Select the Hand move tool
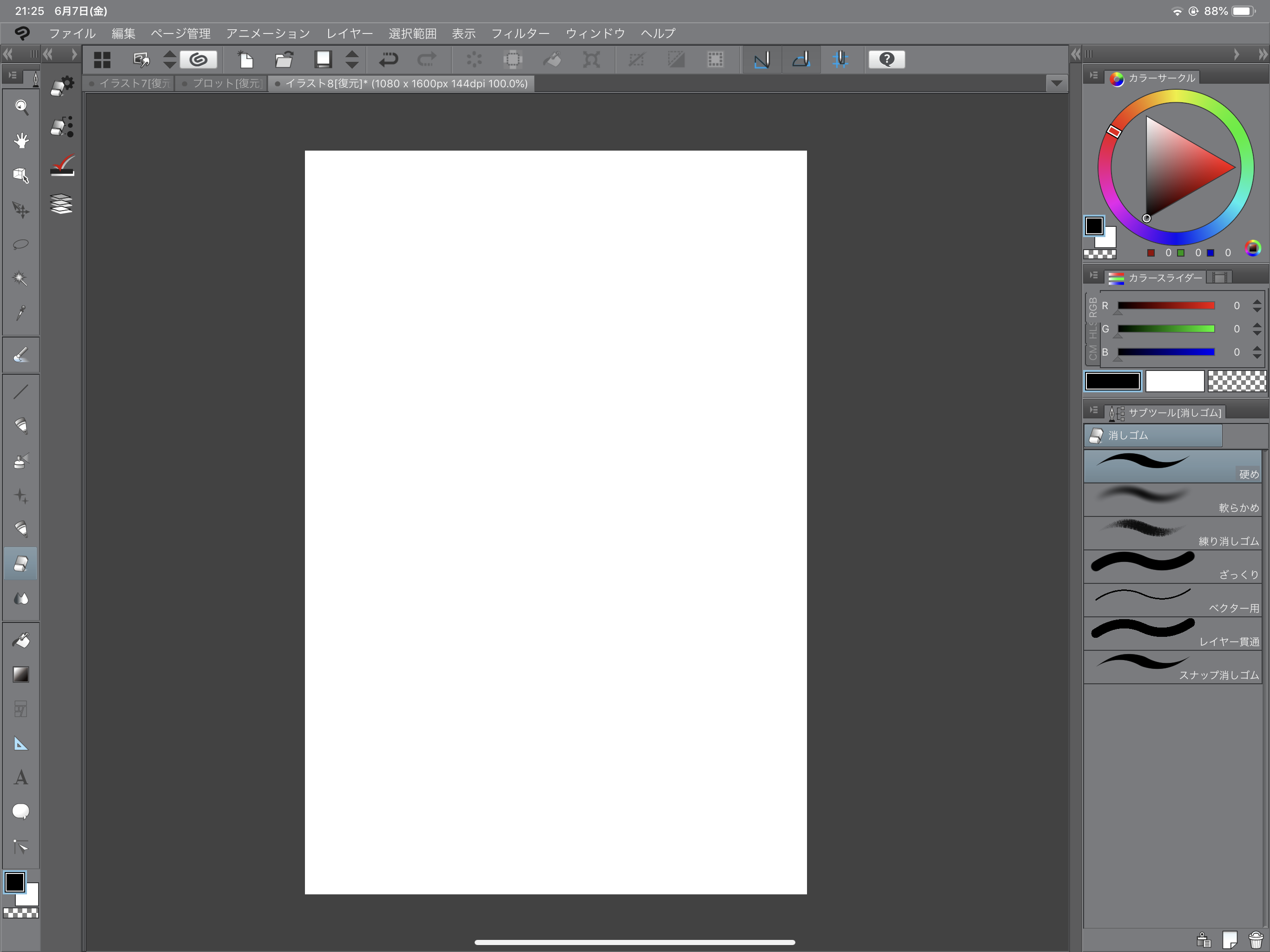 coord(21,141)
